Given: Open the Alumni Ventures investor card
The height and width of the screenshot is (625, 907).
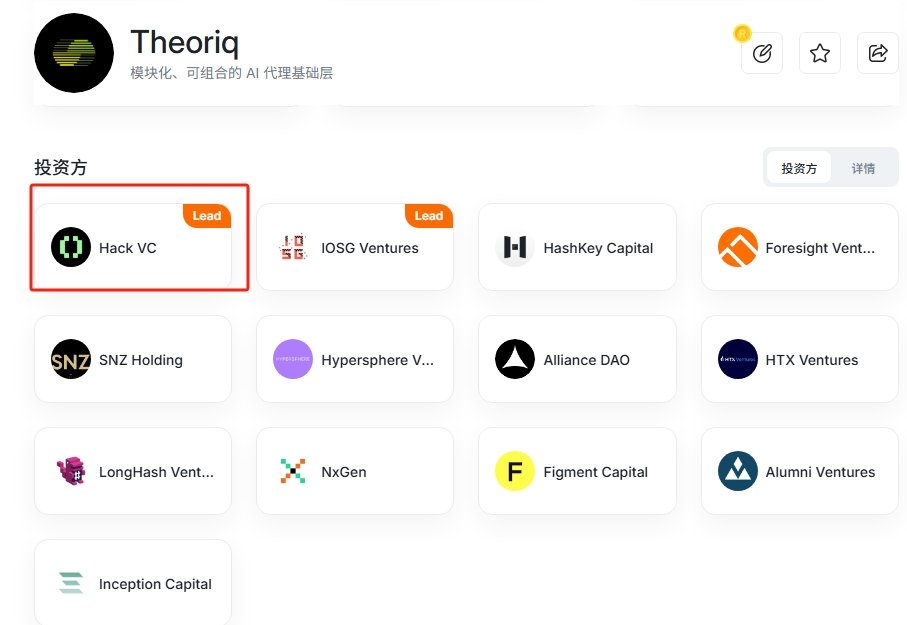Looking at the screenshot, I should point(799,471).
